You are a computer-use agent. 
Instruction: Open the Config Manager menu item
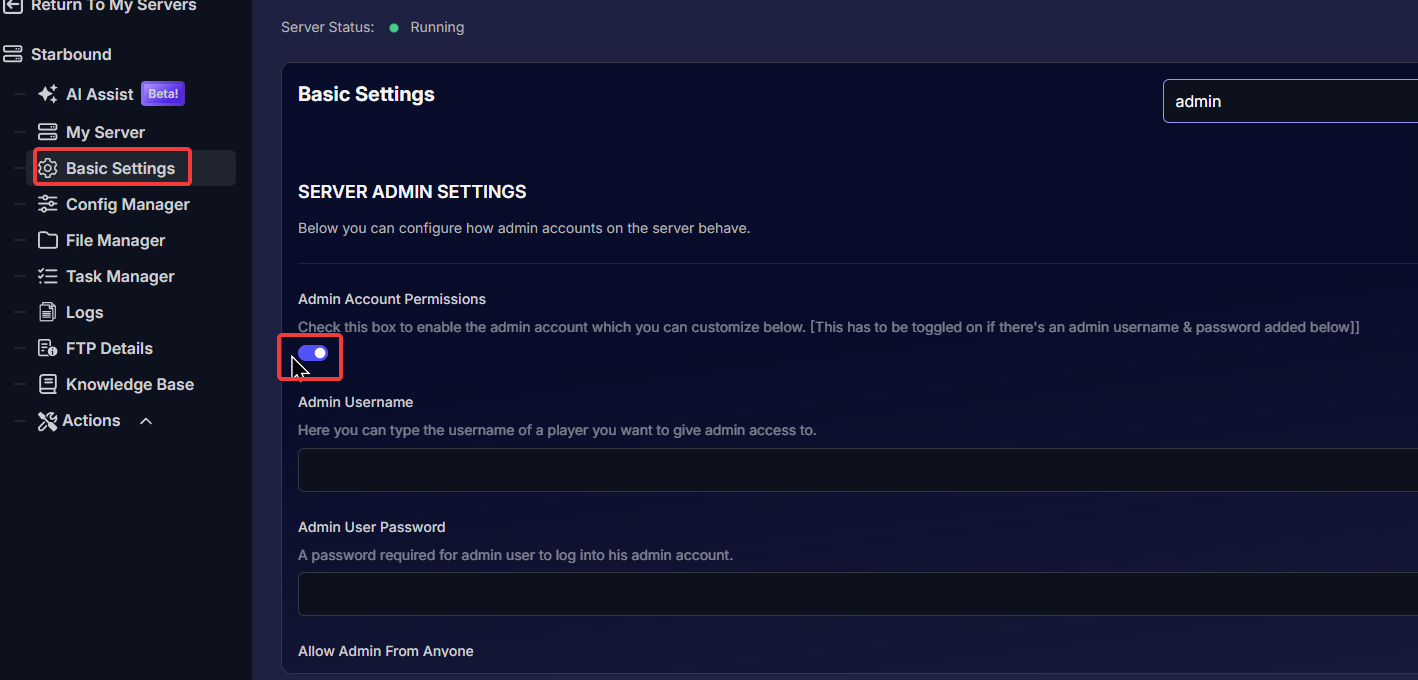pyautogui.click(x=127, y=204)
